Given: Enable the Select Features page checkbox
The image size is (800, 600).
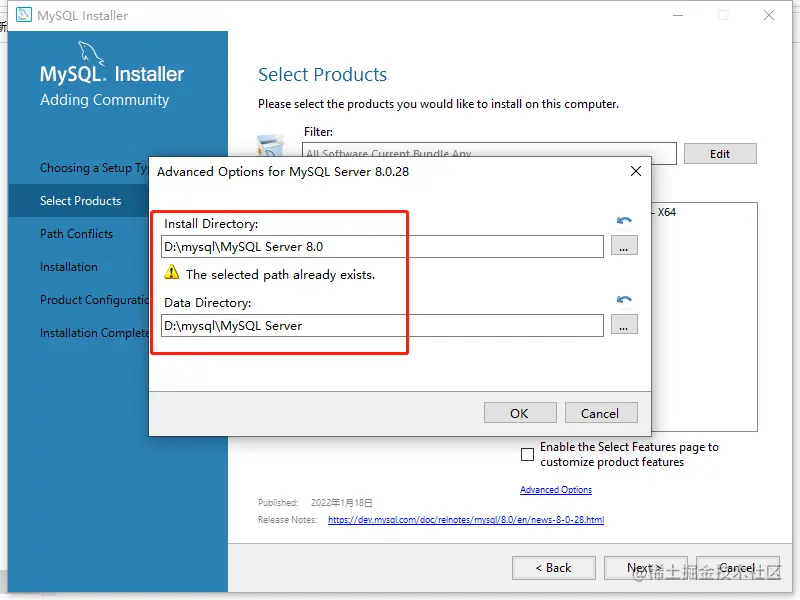Looking at the screenshot, I should (x=528, y=454).
